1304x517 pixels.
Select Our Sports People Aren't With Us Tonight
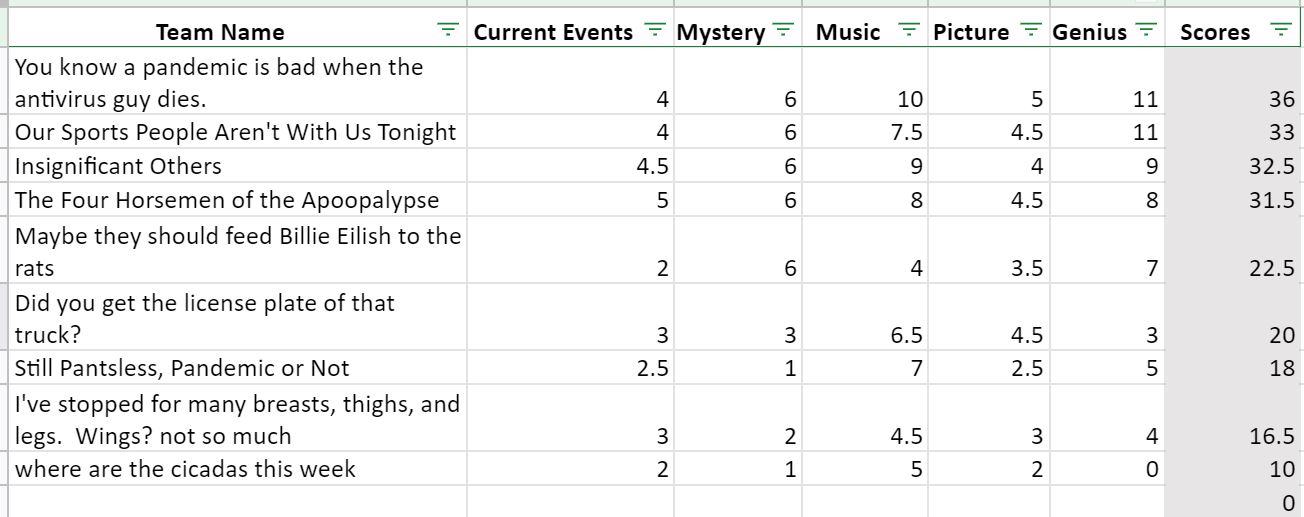click(x=238, y=132)
